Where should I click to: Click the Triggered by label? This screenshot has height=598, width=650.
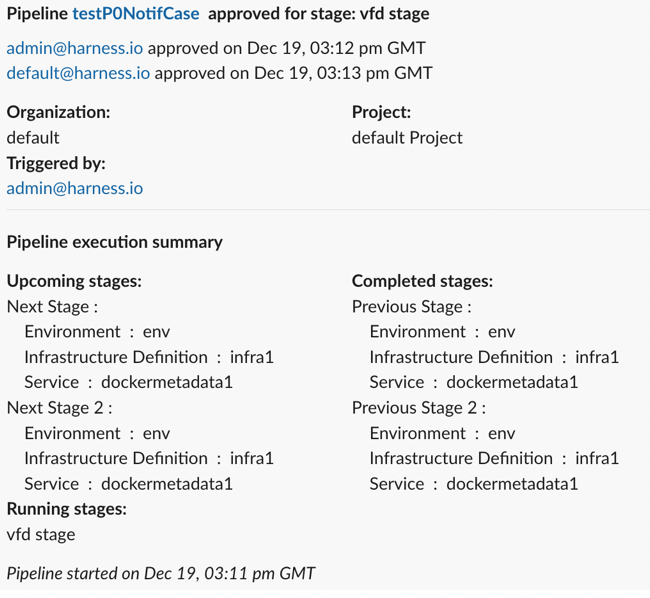click(x=56, y=163)
